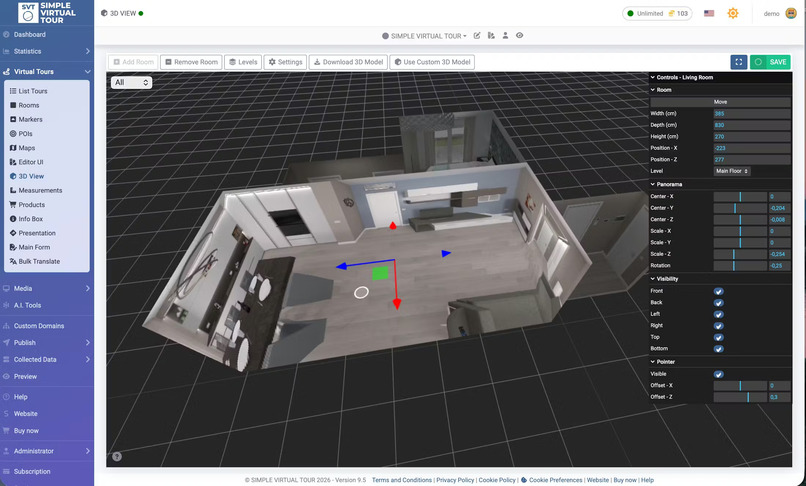
Task: Open the Info Box section
Action: coord(30,219)
